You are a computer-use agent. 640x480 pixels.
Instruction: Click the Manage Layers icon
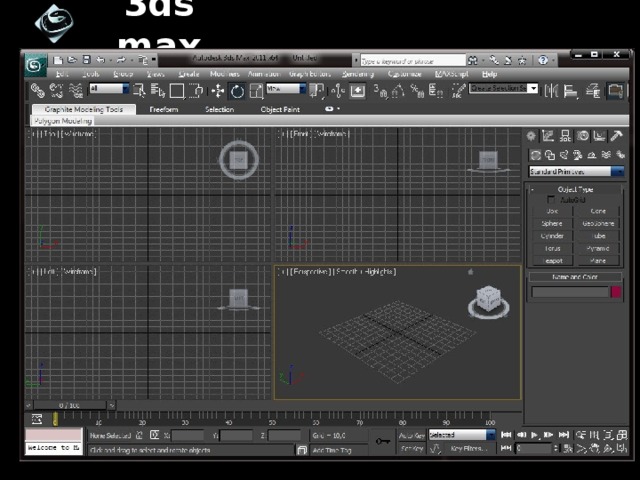593,91
